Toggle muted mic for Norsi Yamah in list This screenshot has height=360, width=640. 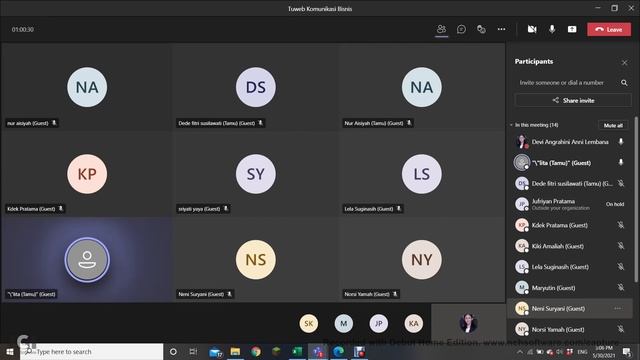click(621, 329)
